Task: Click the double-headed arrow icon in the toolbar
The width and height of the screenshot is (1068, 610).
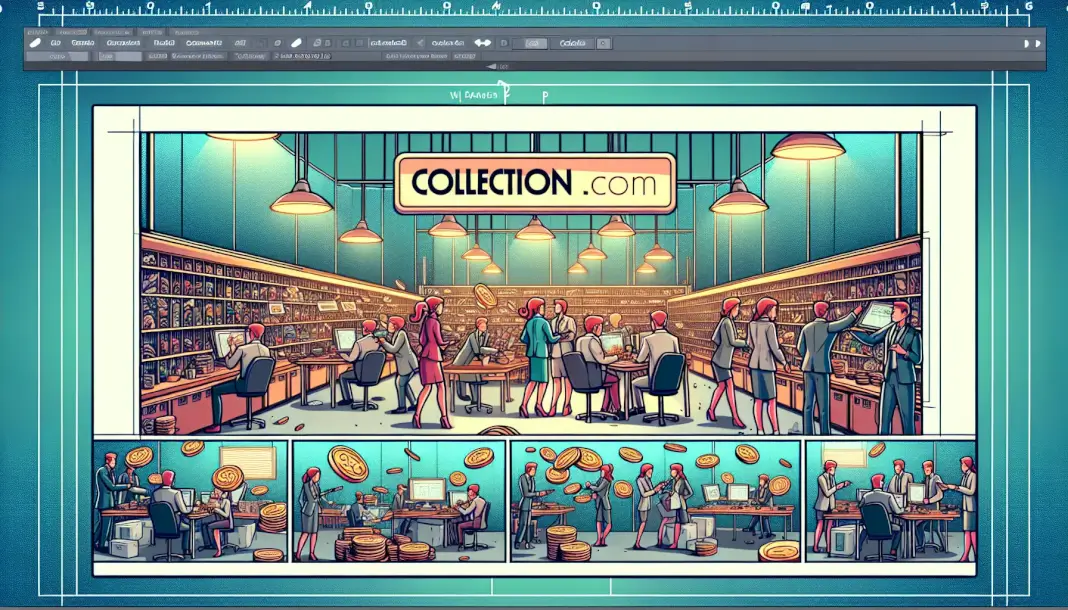Action: point(483,44)
